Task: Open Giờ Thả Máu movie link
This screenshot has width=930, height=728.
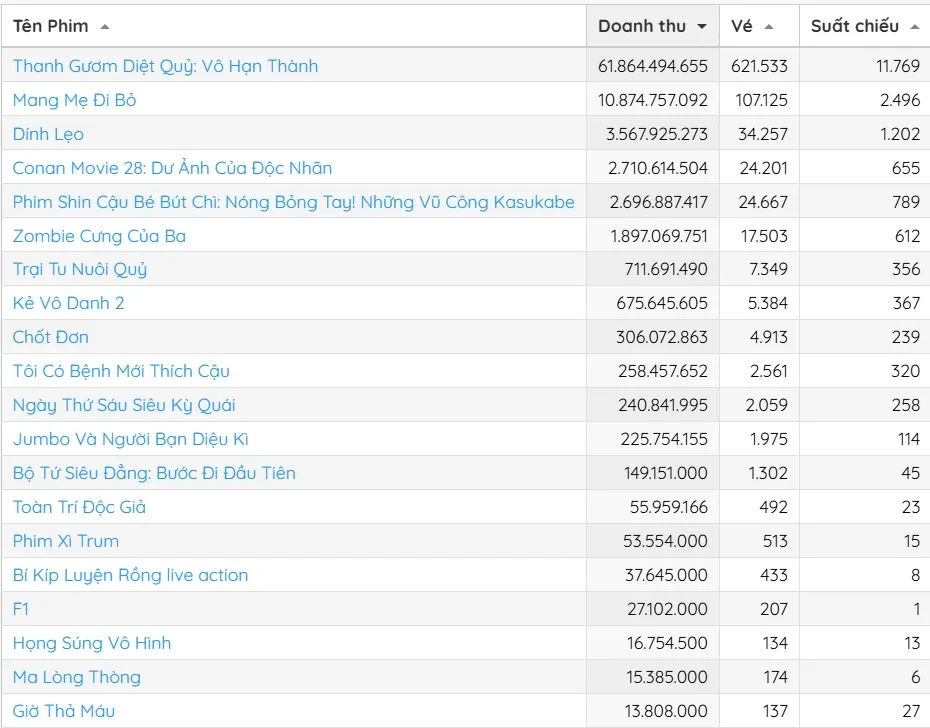Action: [63, 711]
